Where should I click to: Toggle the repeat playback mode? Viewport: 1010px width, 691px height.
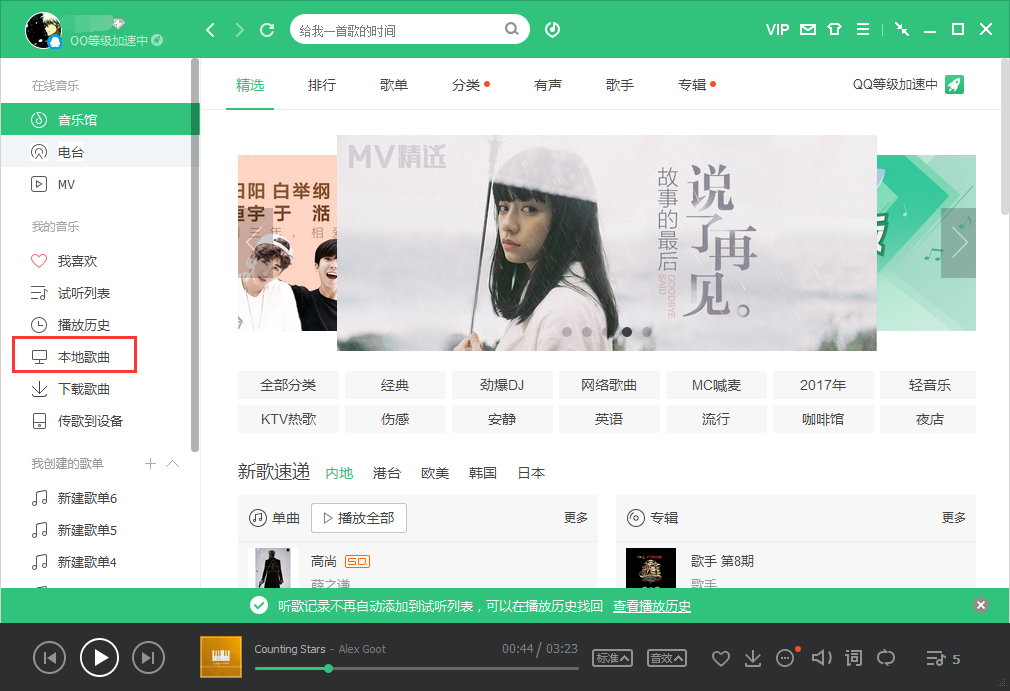click(x=886, y=657)
